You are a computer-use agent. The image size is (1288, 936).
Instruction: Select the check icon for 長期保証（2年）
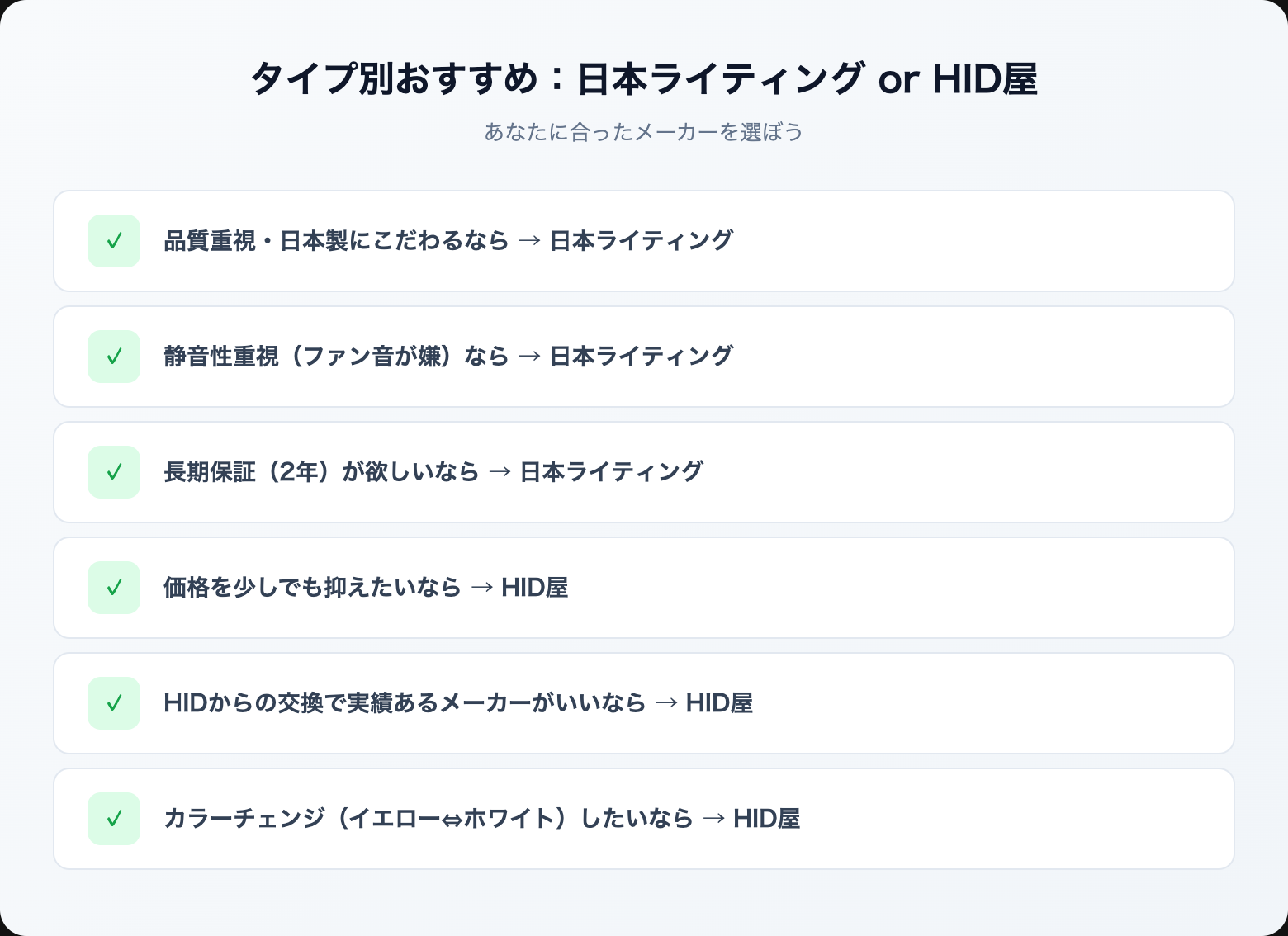(x=114, y=472)
